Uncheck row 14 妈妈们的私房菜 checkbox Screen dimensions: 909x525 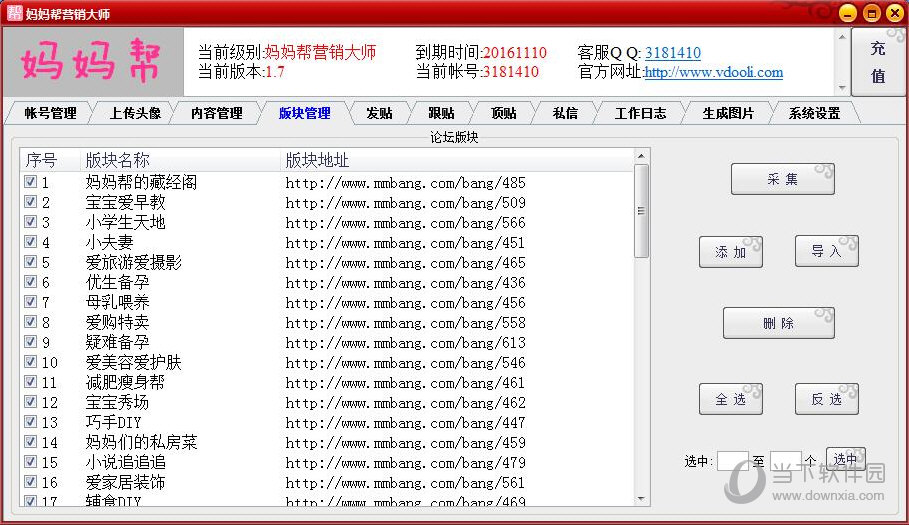(31, 442)
